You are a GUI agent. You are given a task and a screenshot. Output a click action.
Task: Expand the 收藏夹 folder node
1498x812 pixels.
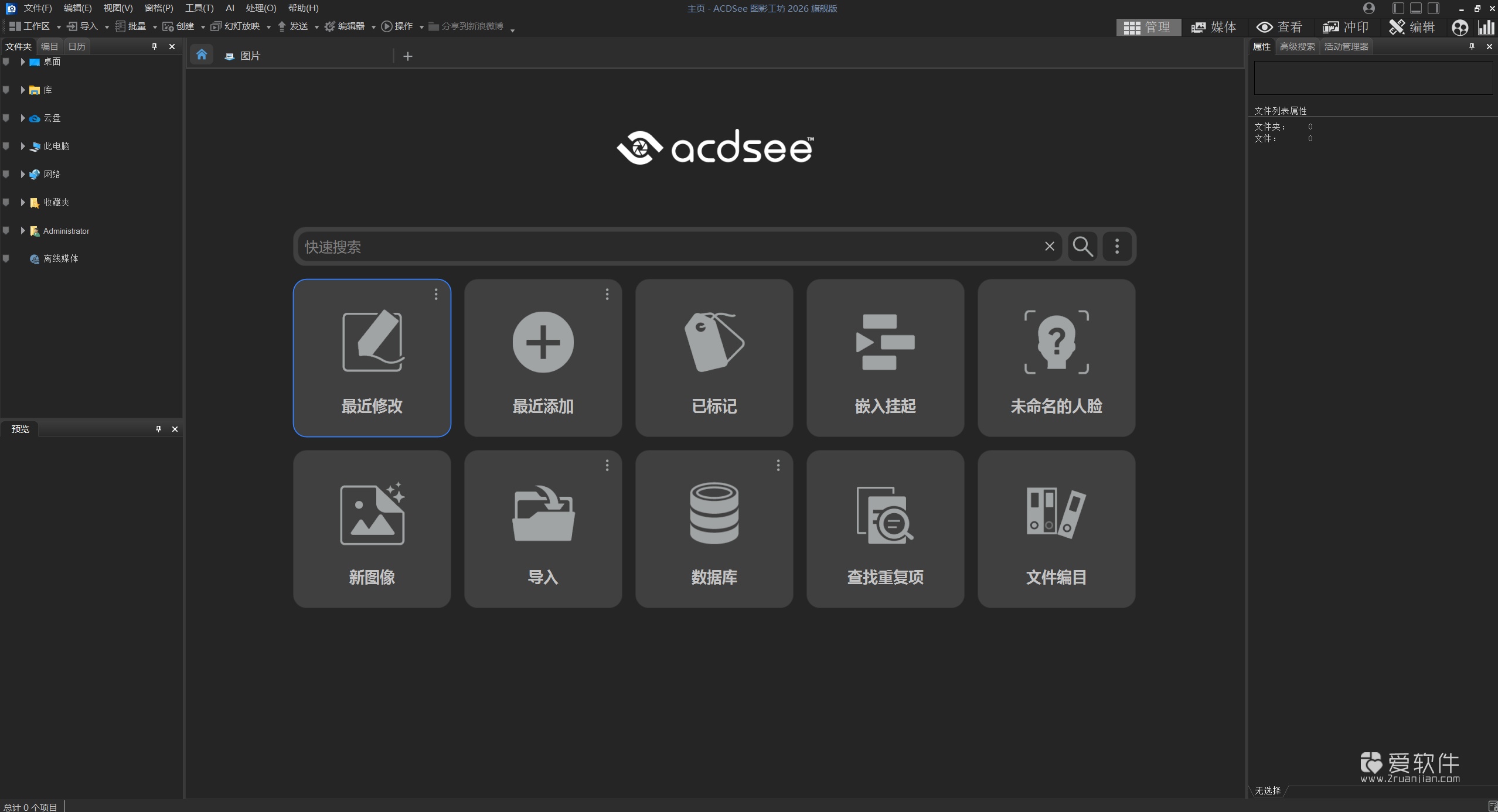click(x=22, y=202)
